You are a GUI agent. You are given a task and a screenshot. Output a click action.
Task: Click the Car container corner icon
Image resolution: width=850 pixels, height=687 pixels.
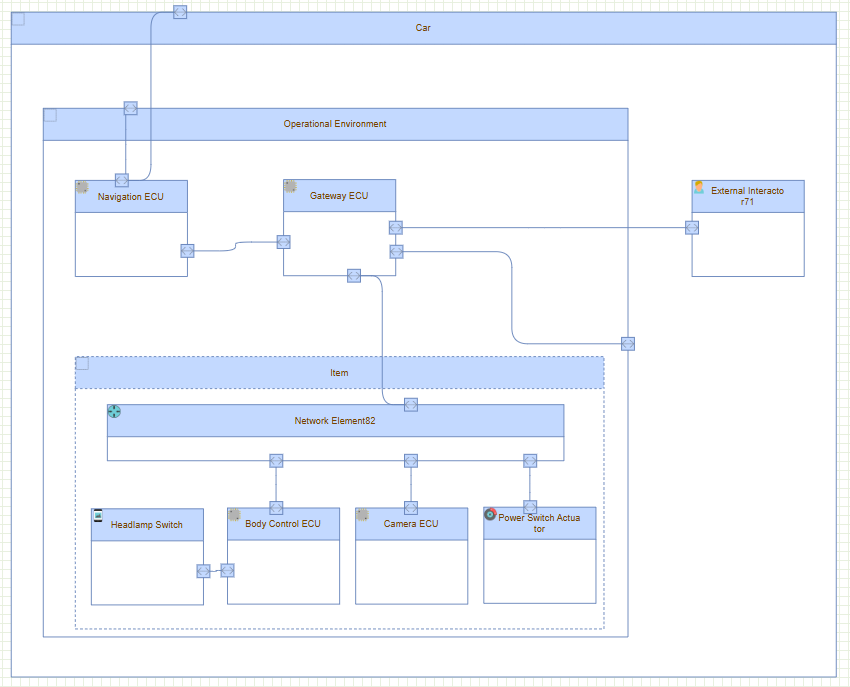point(18,19)
